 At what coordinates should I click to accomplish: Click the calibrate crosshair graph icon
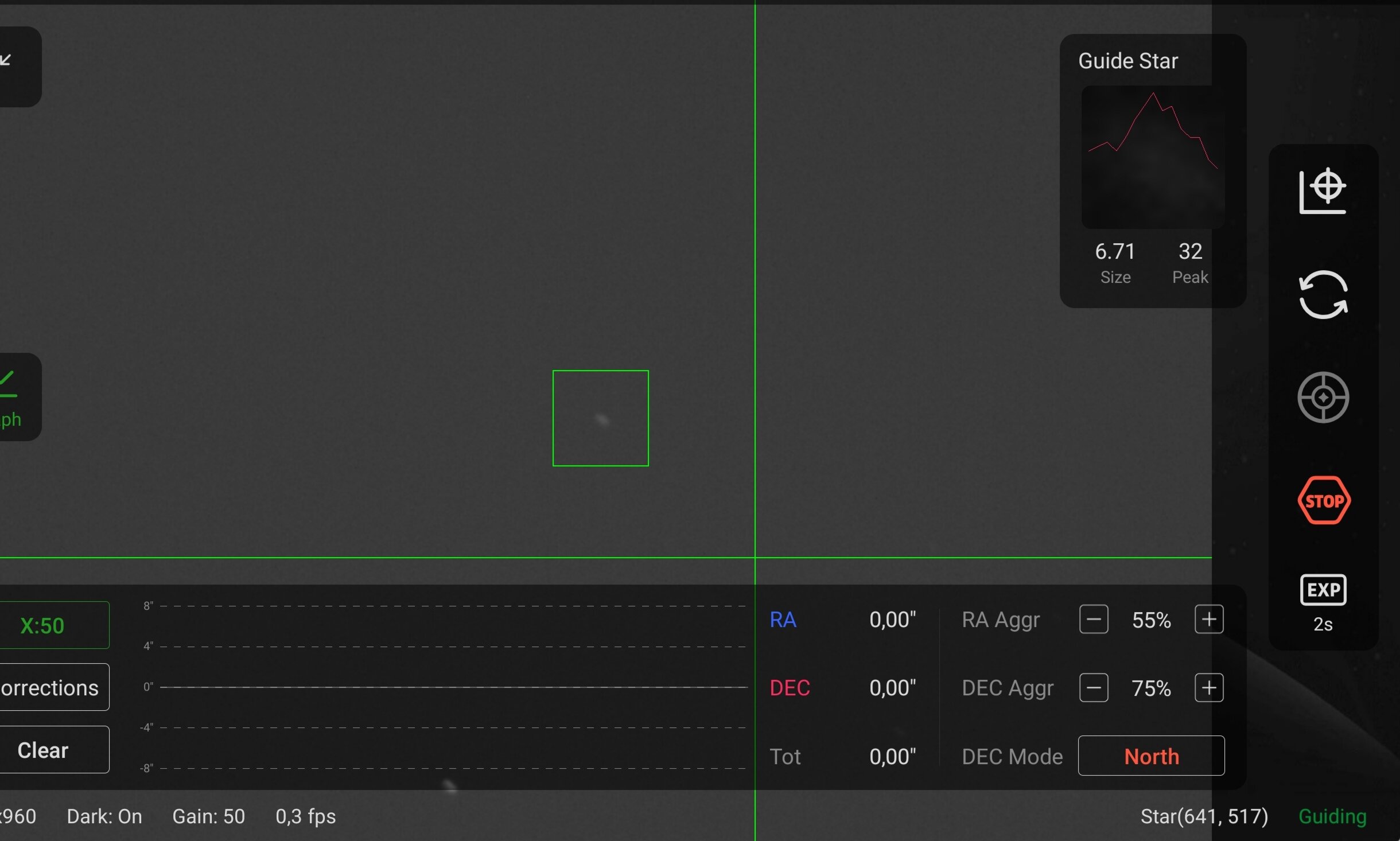coord(1323,192)
